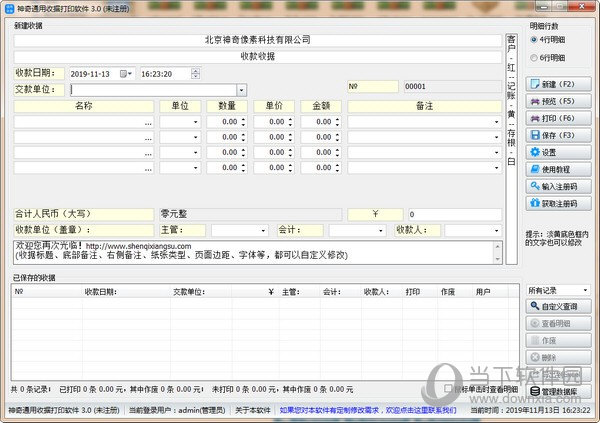Click the 作废 void button

point(558,341)
